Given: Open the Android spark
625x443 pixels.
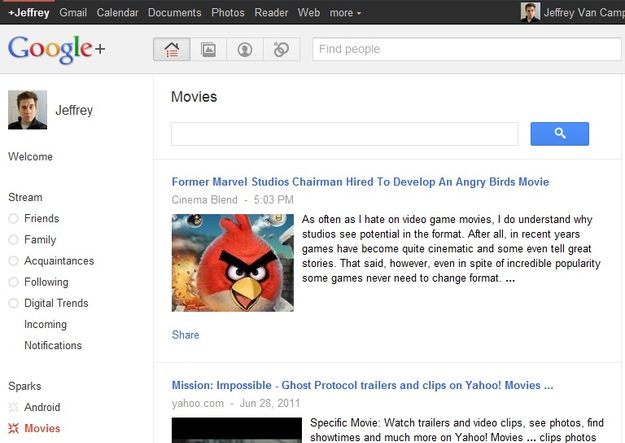Looking at the screenshot, I should click(x=42, y=407).
